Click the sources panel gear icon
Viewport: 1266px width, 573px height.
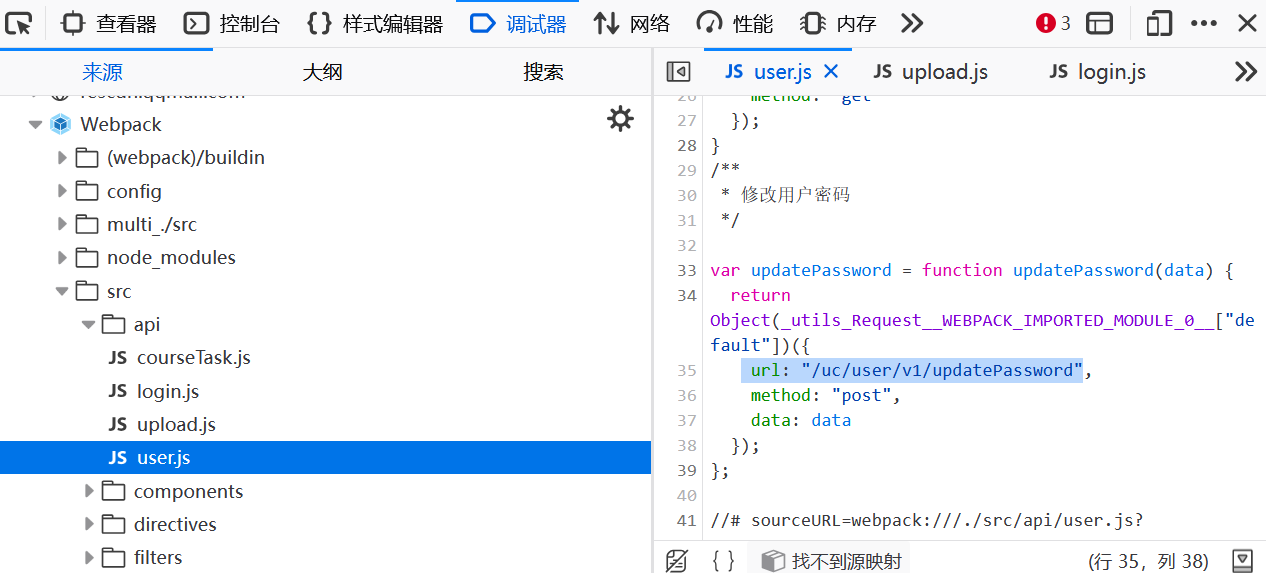[620, 120]
